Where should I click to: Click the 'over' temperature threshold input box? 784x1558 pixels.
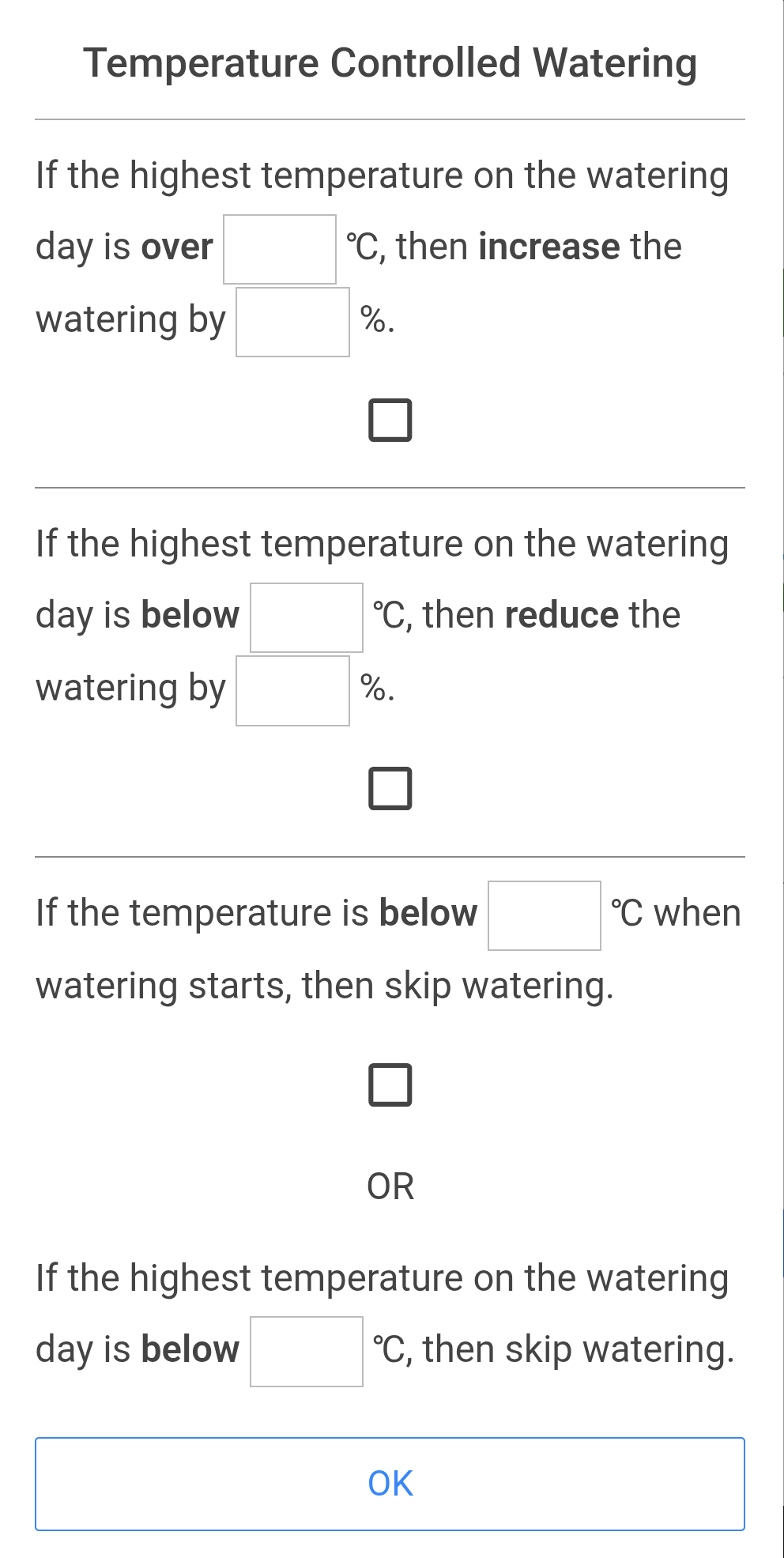tap(280, 250)
